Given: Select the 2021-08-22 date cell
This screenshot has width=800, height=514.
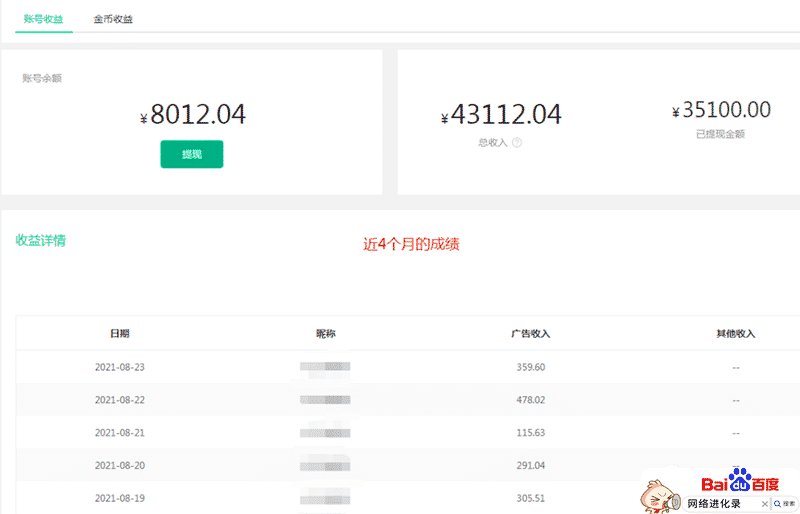Looking at the screenshot, I should [119, 400].
